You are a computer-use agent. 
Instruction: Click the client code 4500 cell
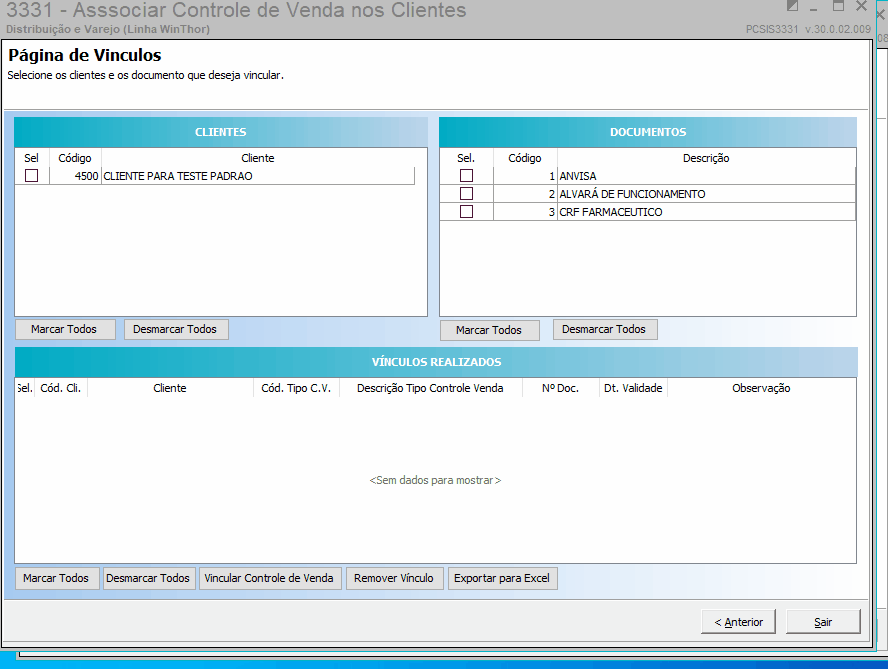pos(75,176)
